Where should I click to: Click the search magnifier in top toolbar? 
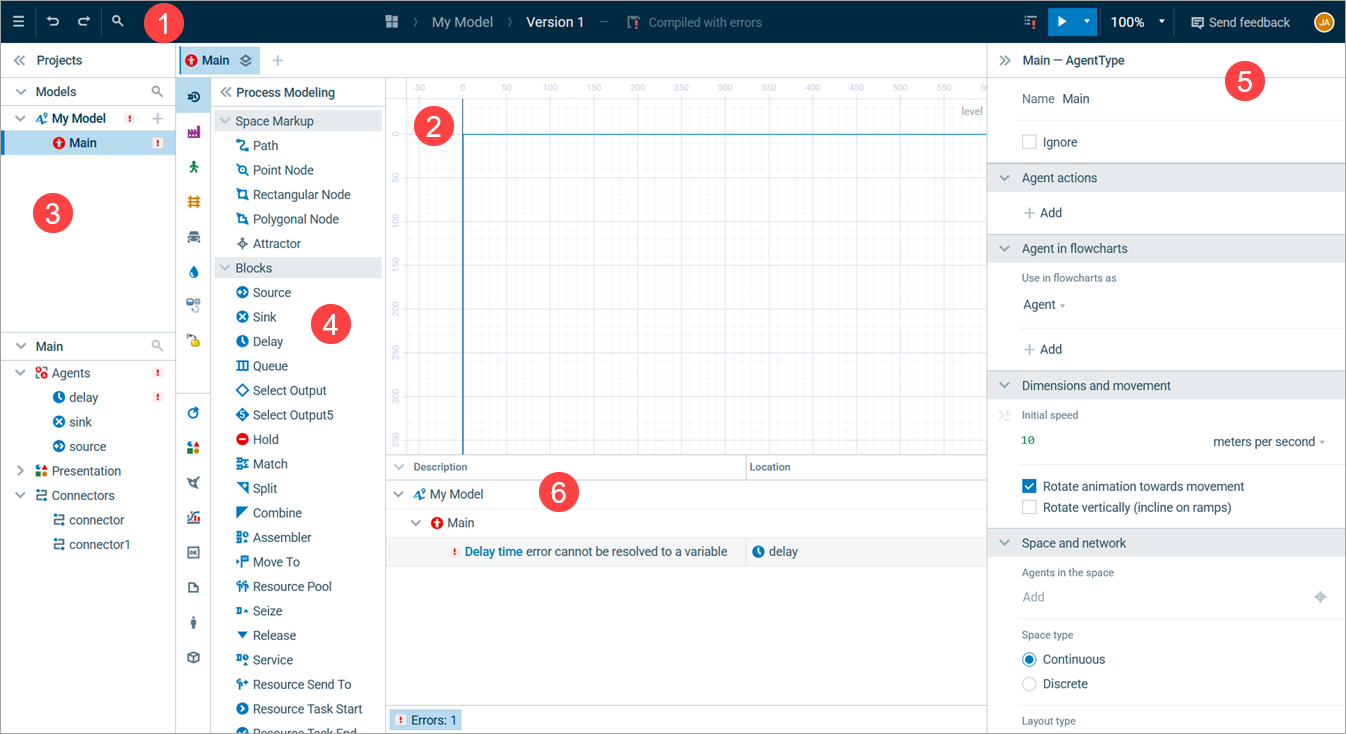[x=118, y=21]
